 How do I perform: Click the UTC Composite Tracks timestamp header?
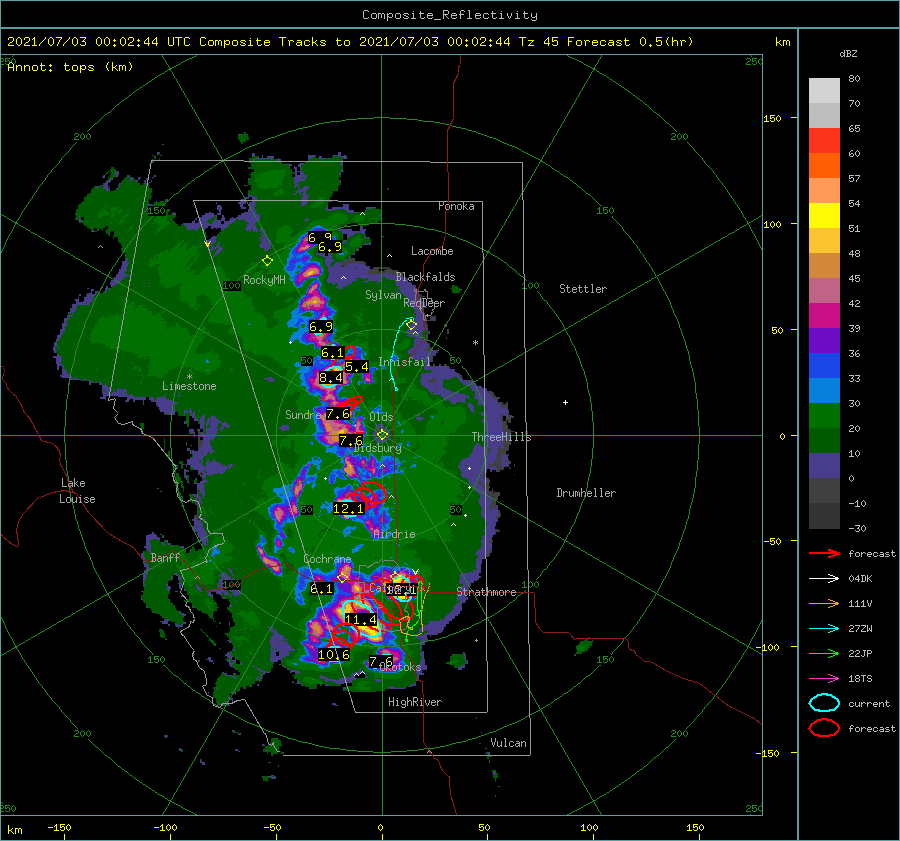(x=350, y=42)
